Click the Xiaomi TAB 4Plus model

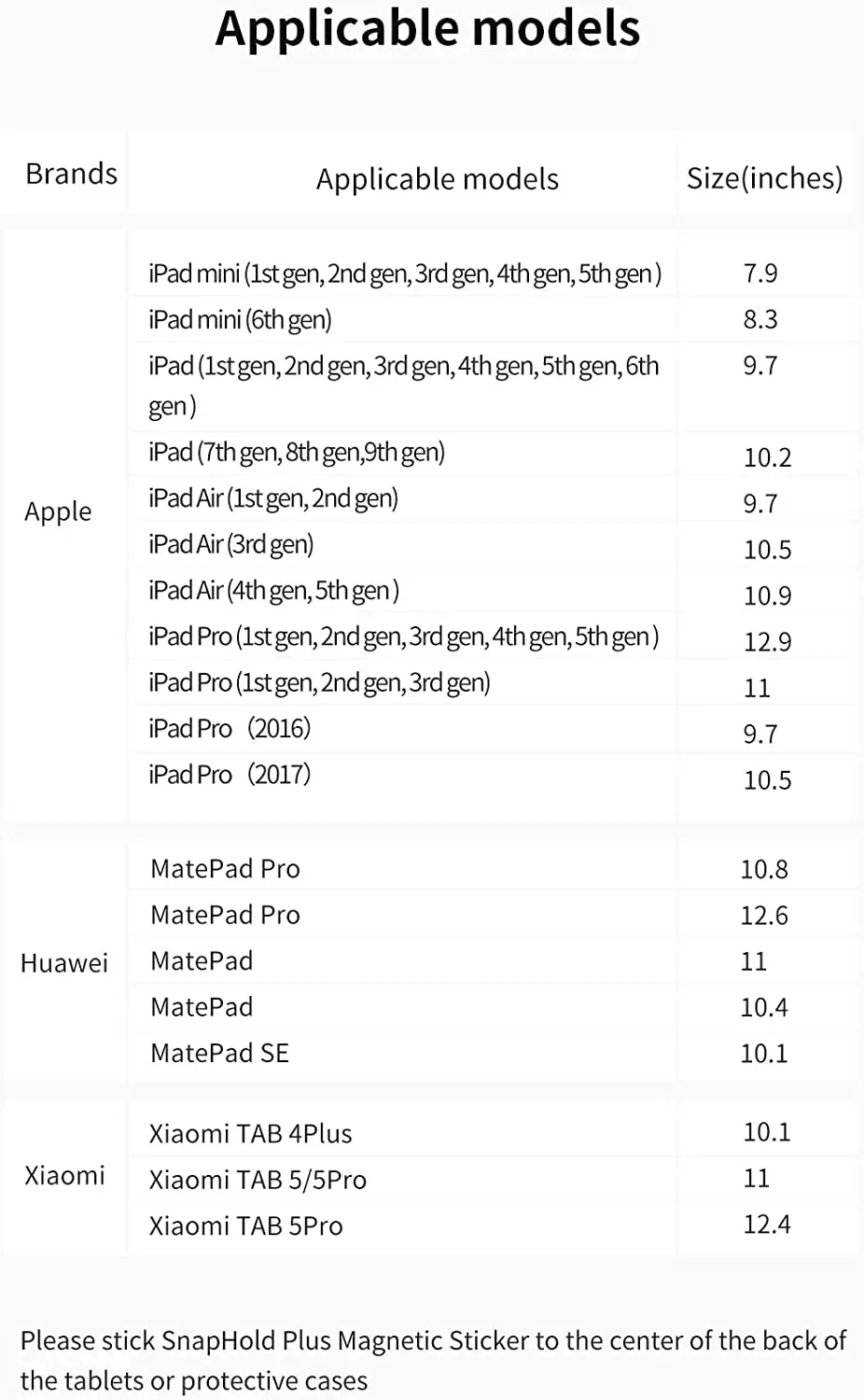pos(251,1133)
